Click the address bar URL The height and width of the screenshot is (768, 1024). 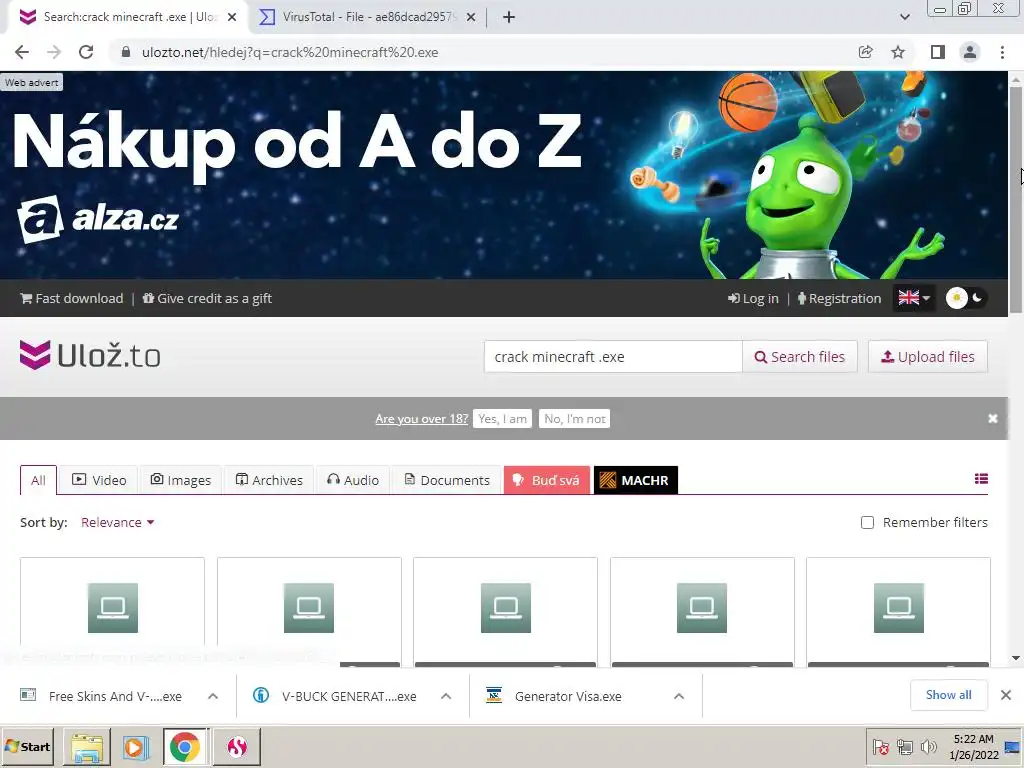pos(290,52)
